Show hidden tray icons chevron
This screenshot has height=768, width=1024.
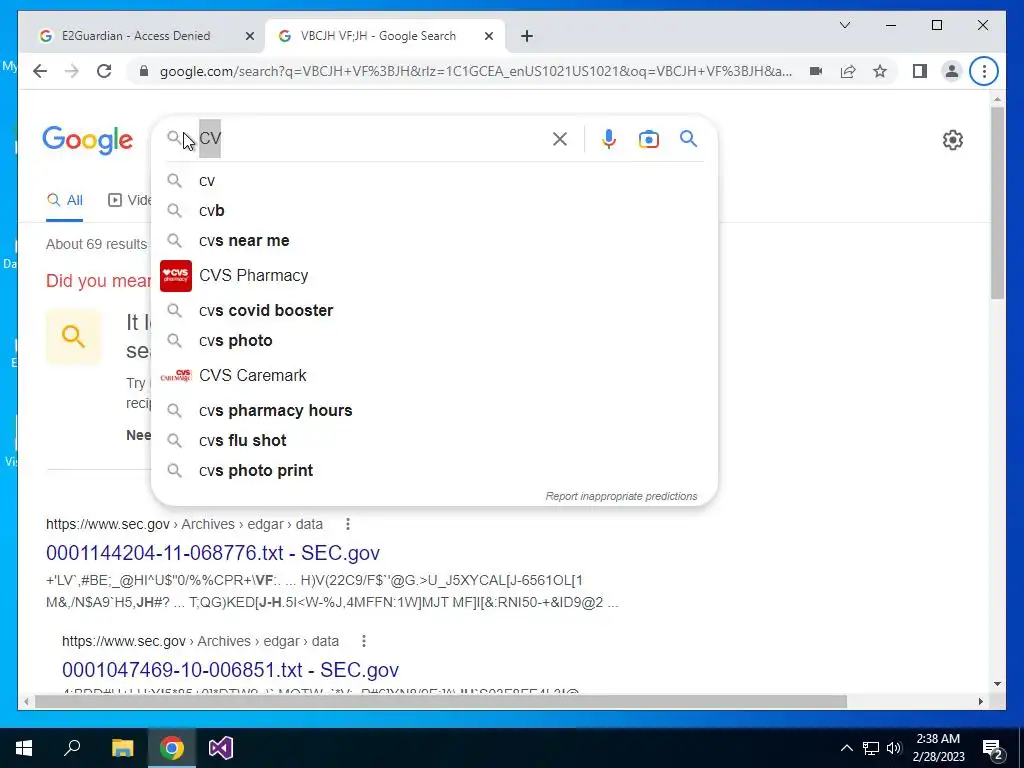(846, 748)
